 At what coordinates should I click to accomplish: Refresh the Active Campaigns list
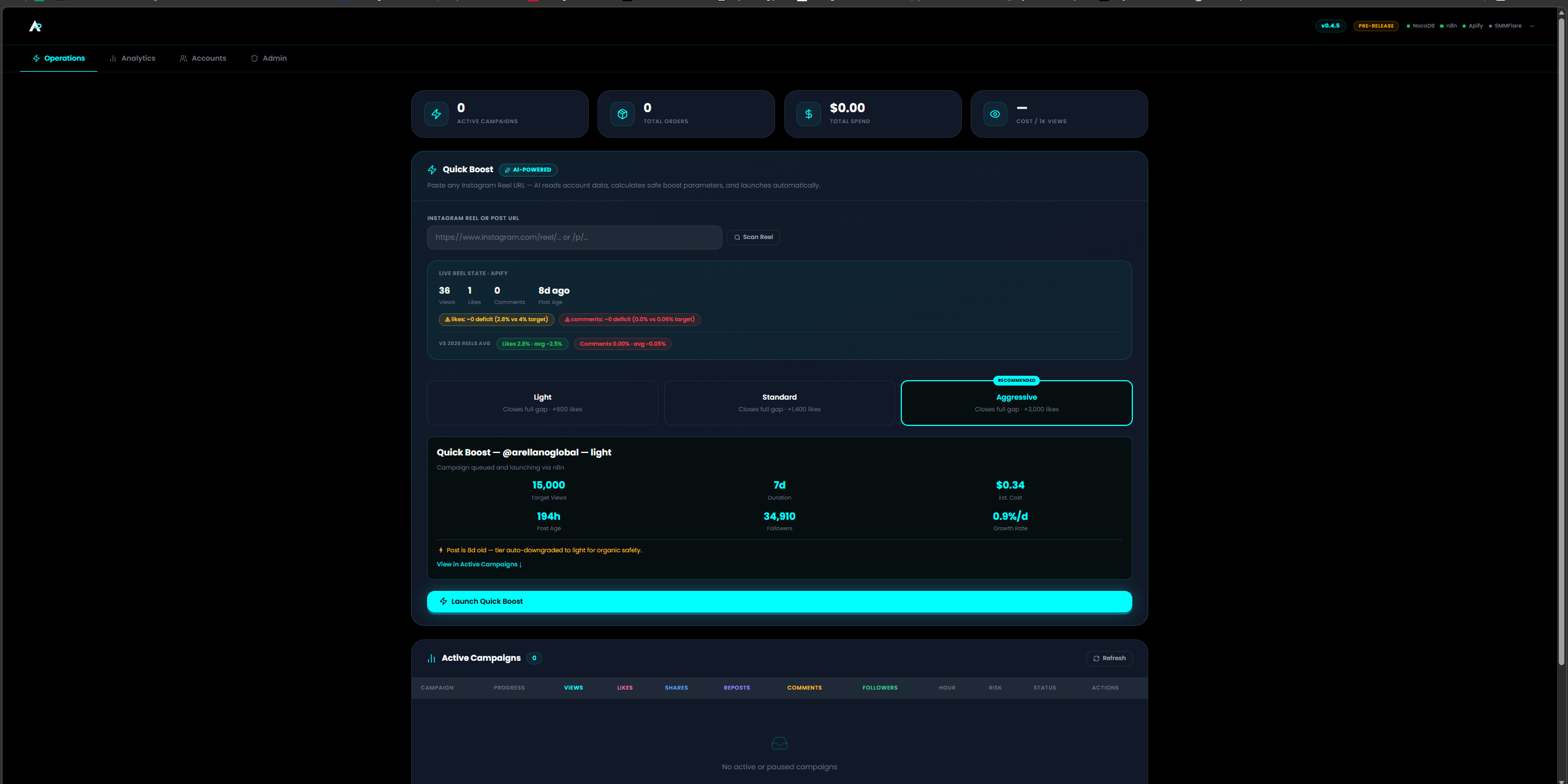click(1109, 658)
